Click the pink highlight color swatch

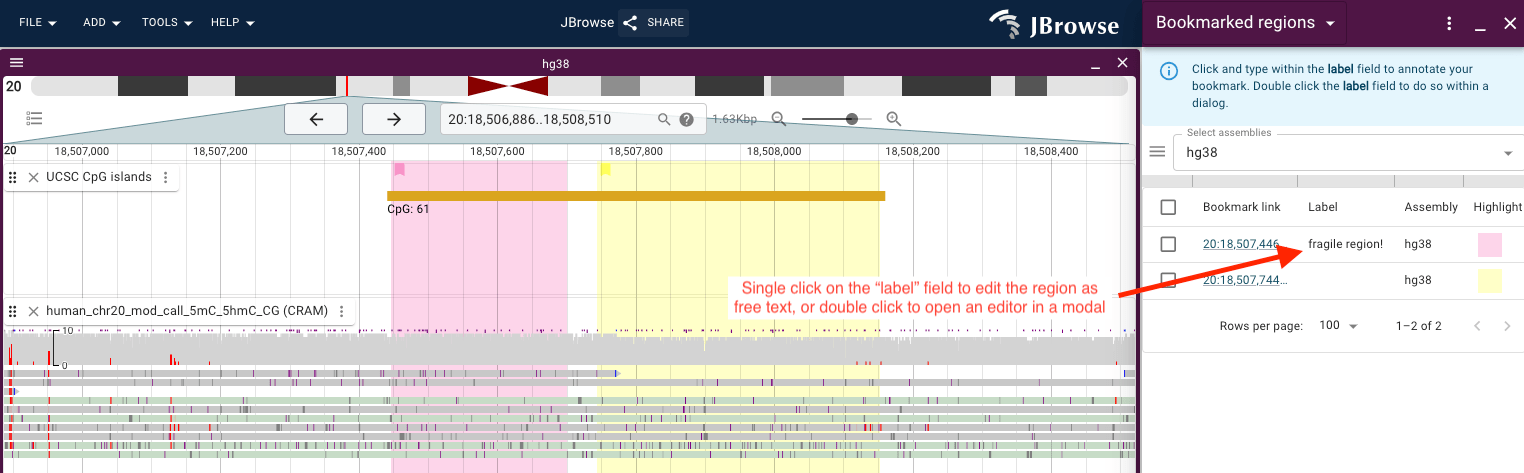(1490, 244)
